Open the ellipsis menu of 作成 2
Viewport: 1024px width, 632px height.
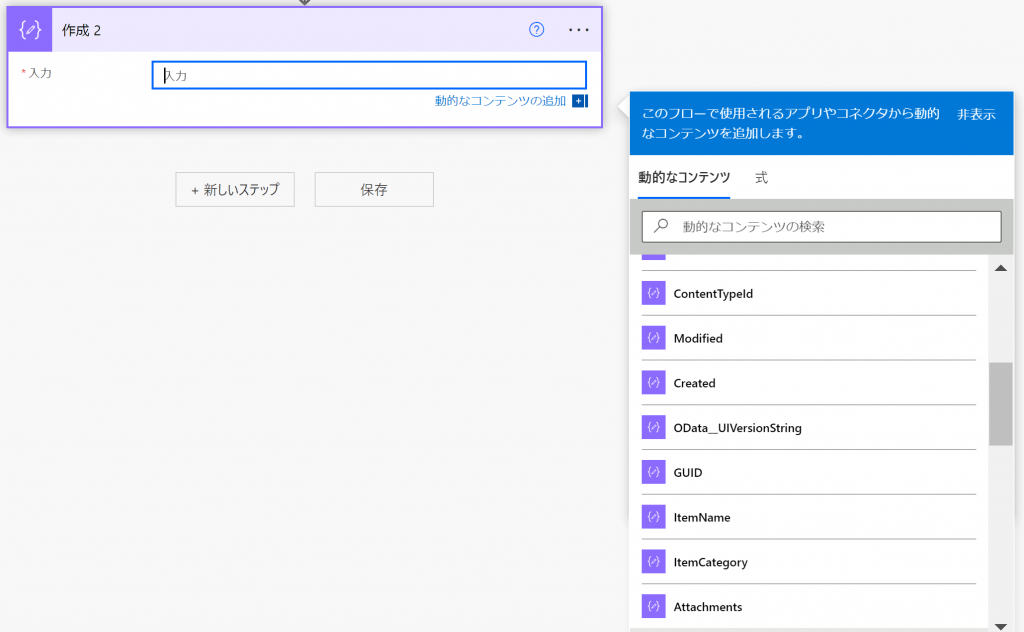(579, 30)
